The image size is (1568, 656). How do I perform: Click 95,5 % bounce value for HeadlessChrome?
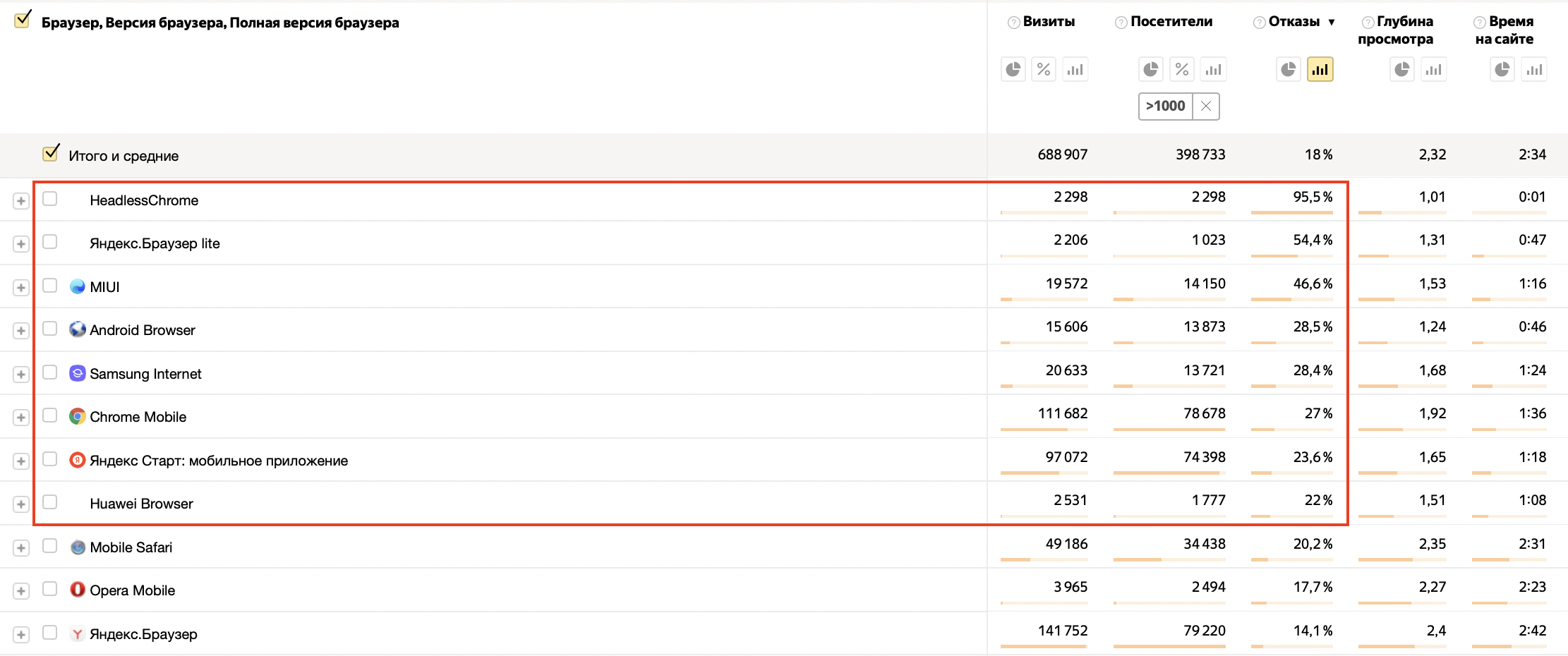1313,197
